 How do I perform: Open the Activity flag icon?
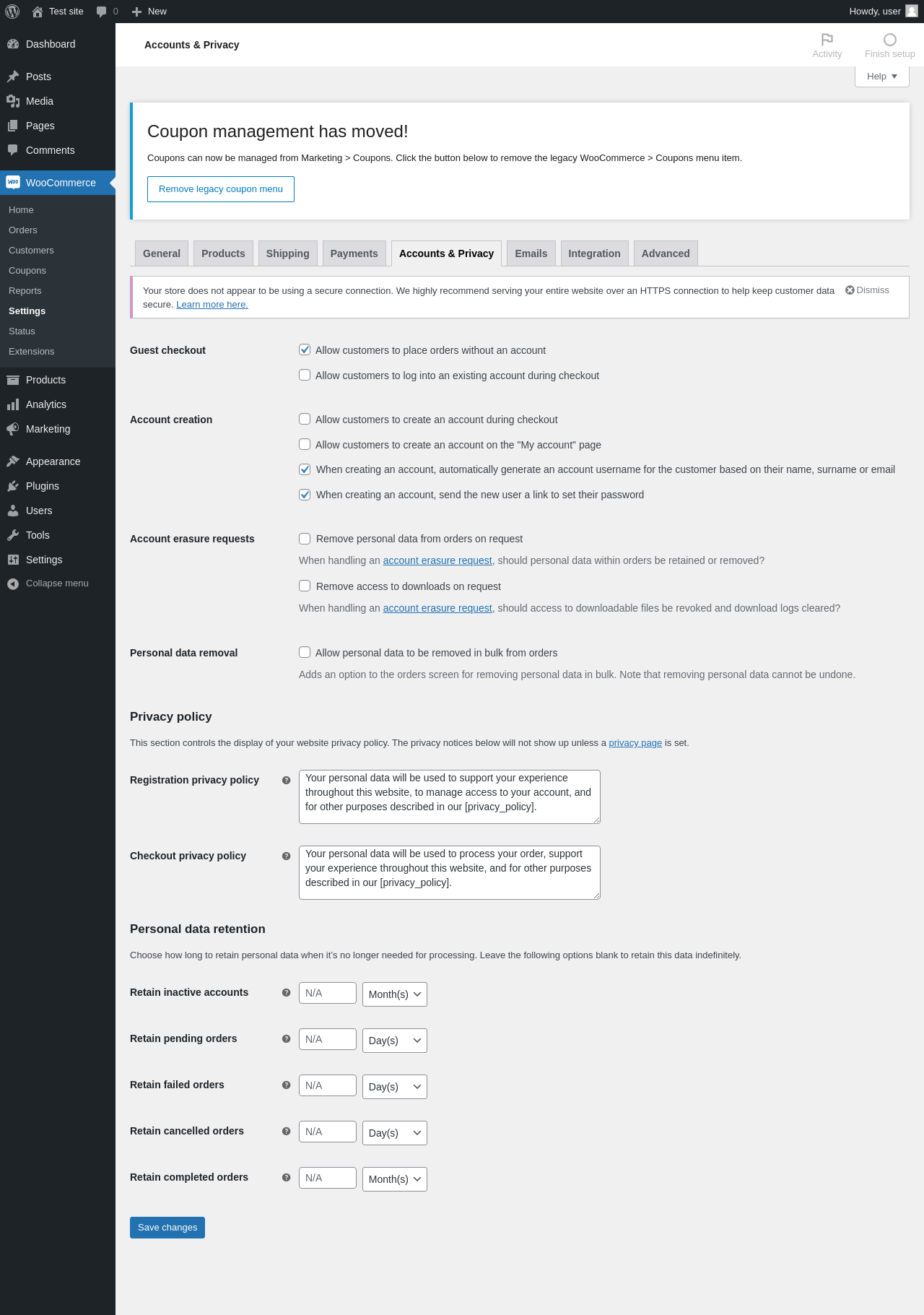pyautogui.click(x=827, y=39)
